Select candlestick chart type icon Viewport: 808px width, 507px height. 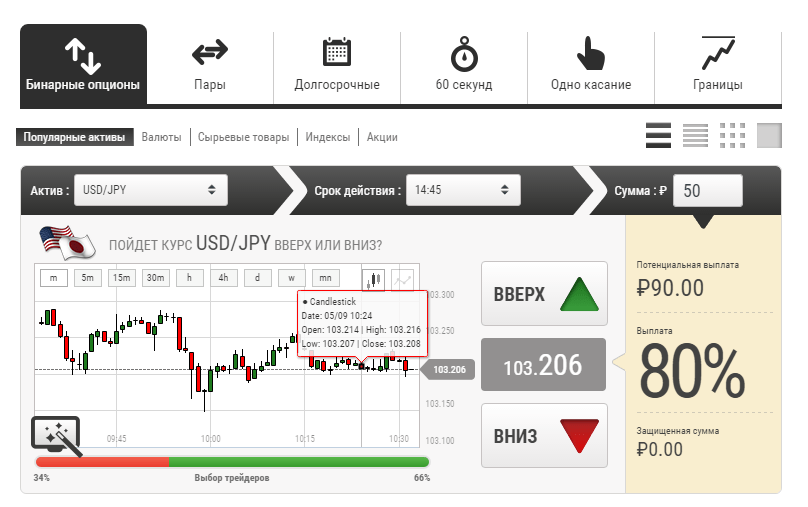point(374,280)
